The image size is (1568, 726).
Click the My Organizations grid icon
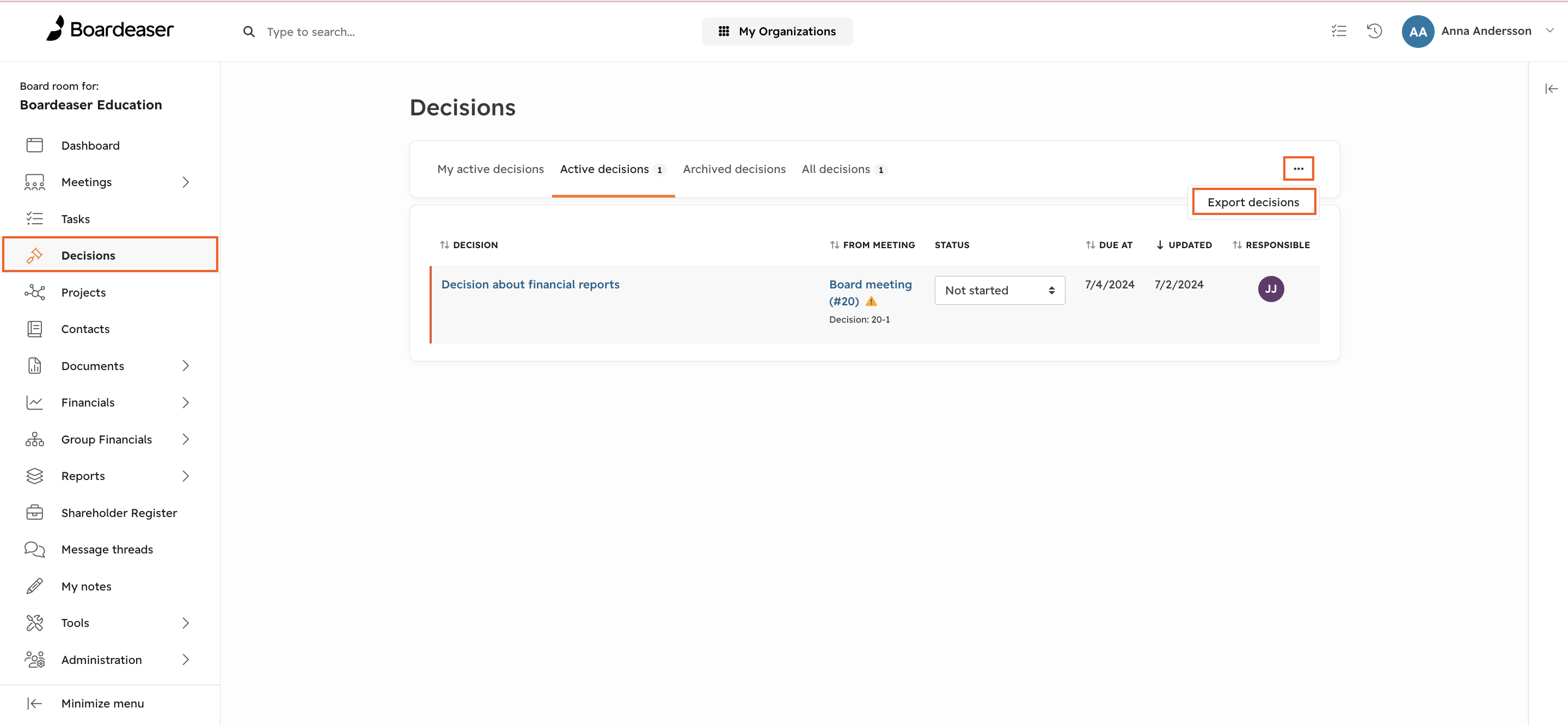coord(724,31)
